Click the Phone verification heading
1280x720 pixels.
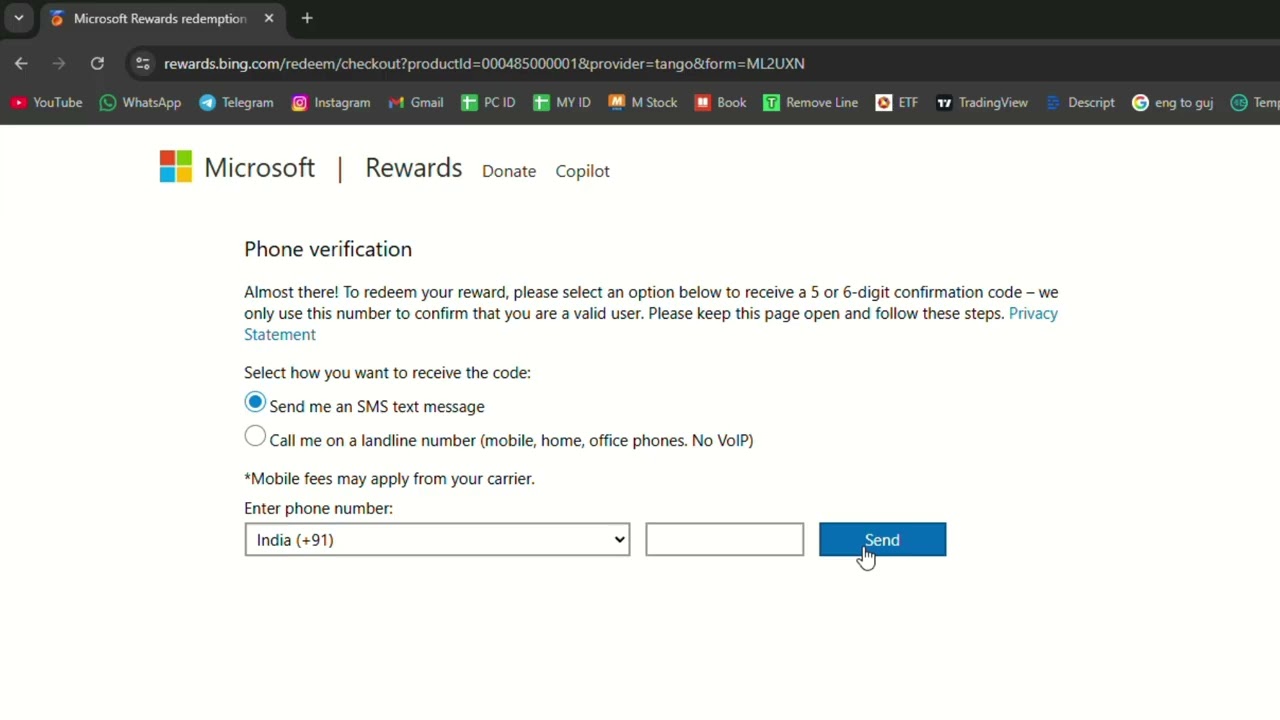coord(328,249)
